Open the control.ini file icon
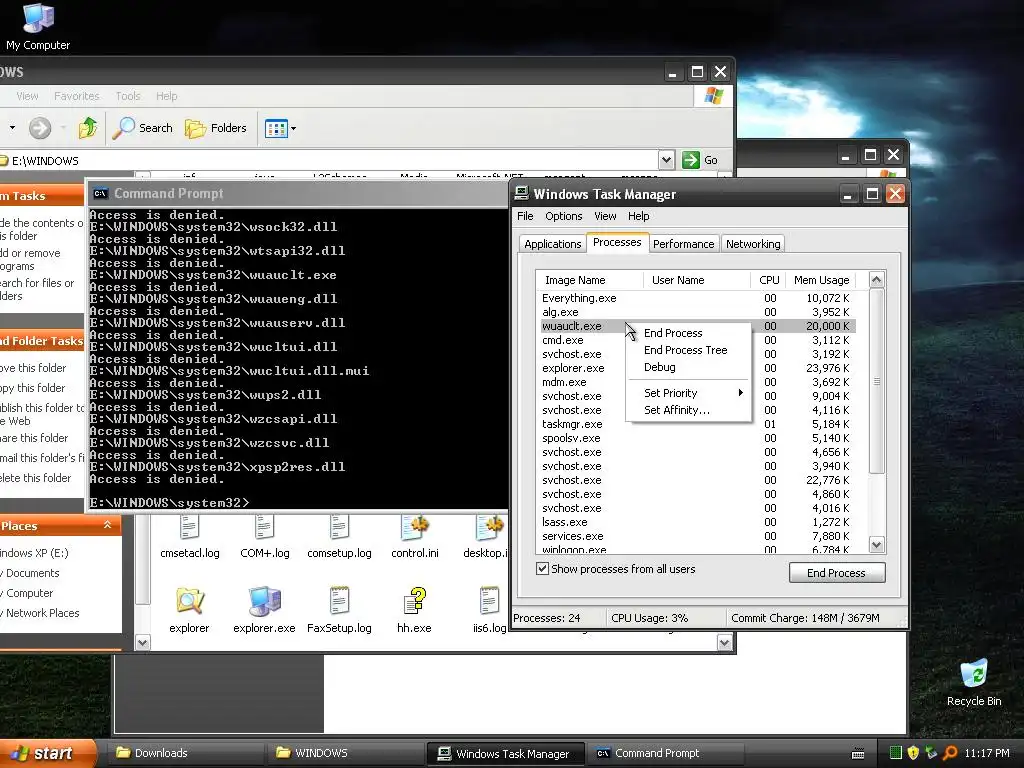 (415, 537)
